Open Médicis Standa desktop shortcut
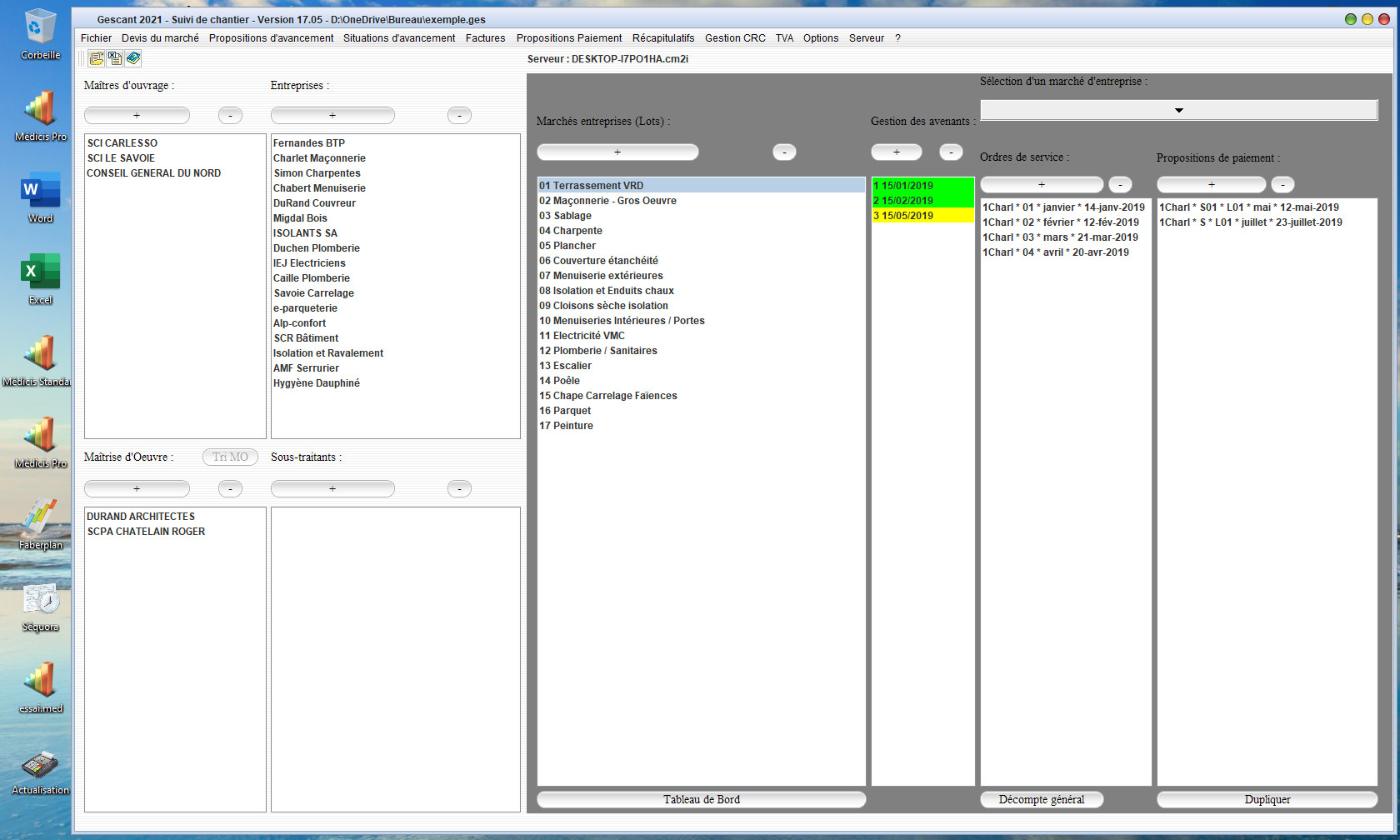 click(x=37, y=361)
